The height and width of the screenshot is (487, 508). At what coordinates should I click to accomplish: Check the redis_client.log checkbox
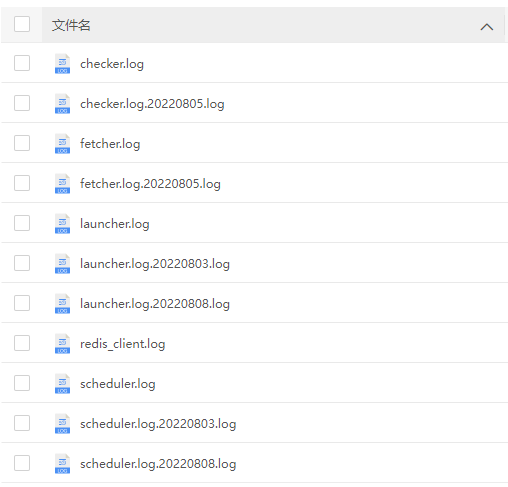[x=22, y=343]
